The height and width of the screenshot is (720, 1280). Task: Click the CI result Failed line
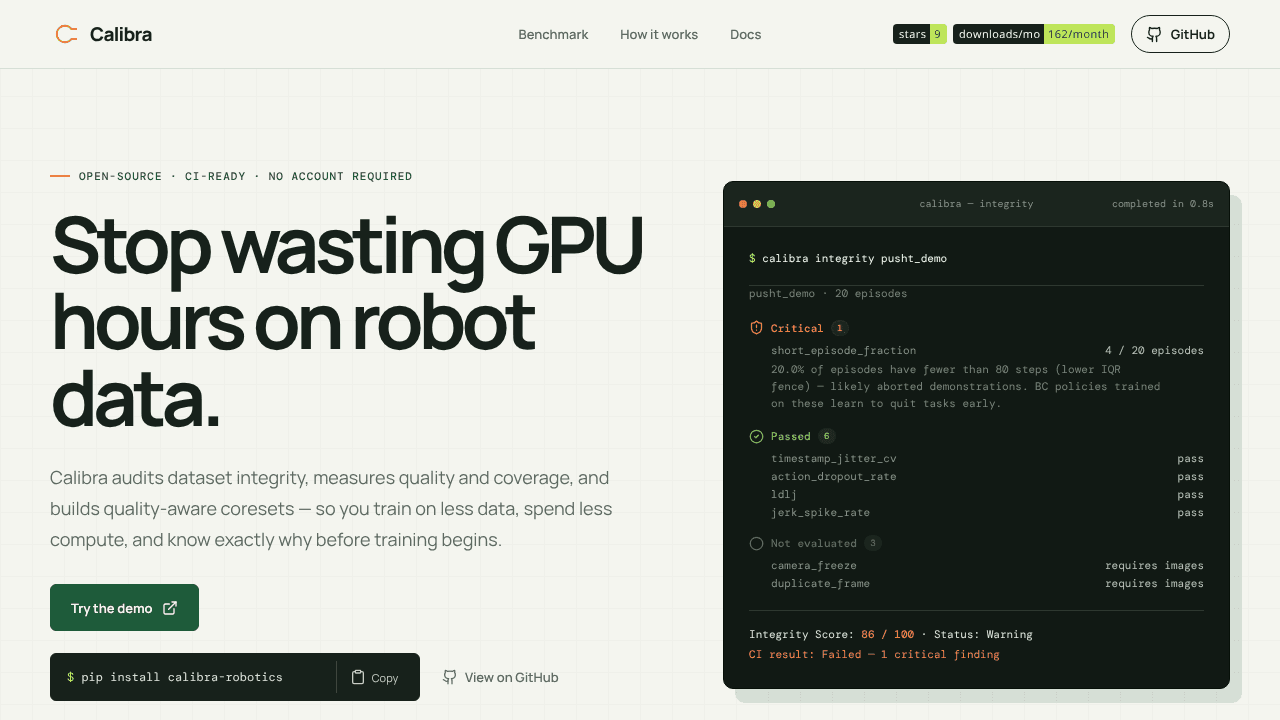coord(874,654)
